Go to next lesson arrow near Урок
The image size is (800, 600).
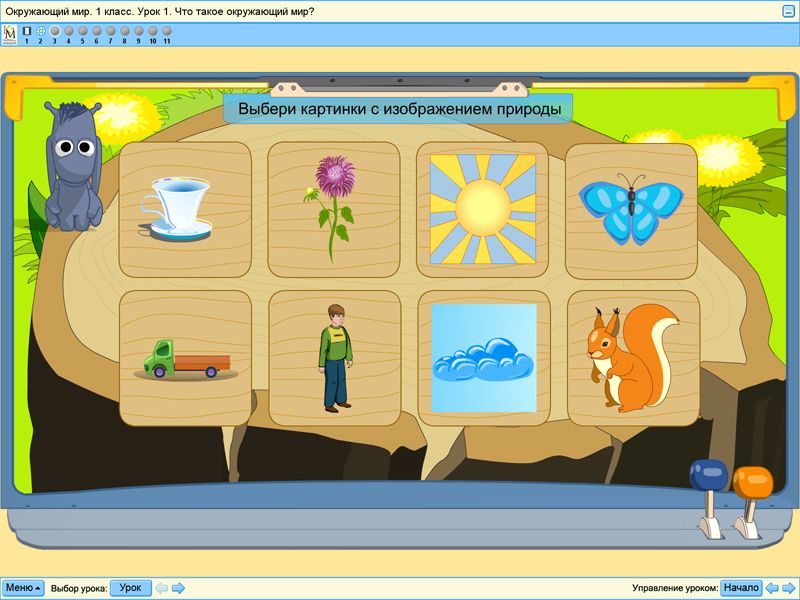[x=178, y=588]
